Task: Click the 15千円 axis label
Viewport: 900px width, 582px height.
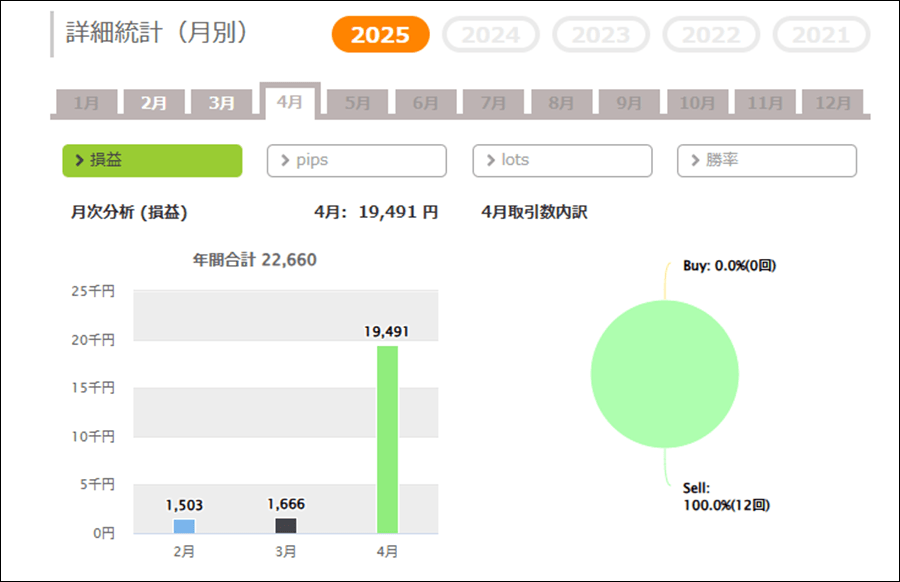Action: tap(93, 387)
